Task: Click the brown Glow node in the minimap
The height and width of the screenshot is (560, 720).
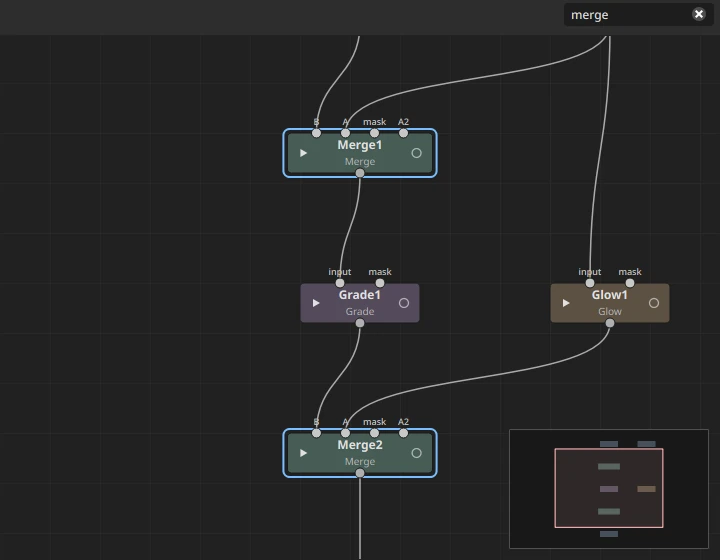Action: click(646, 489)
